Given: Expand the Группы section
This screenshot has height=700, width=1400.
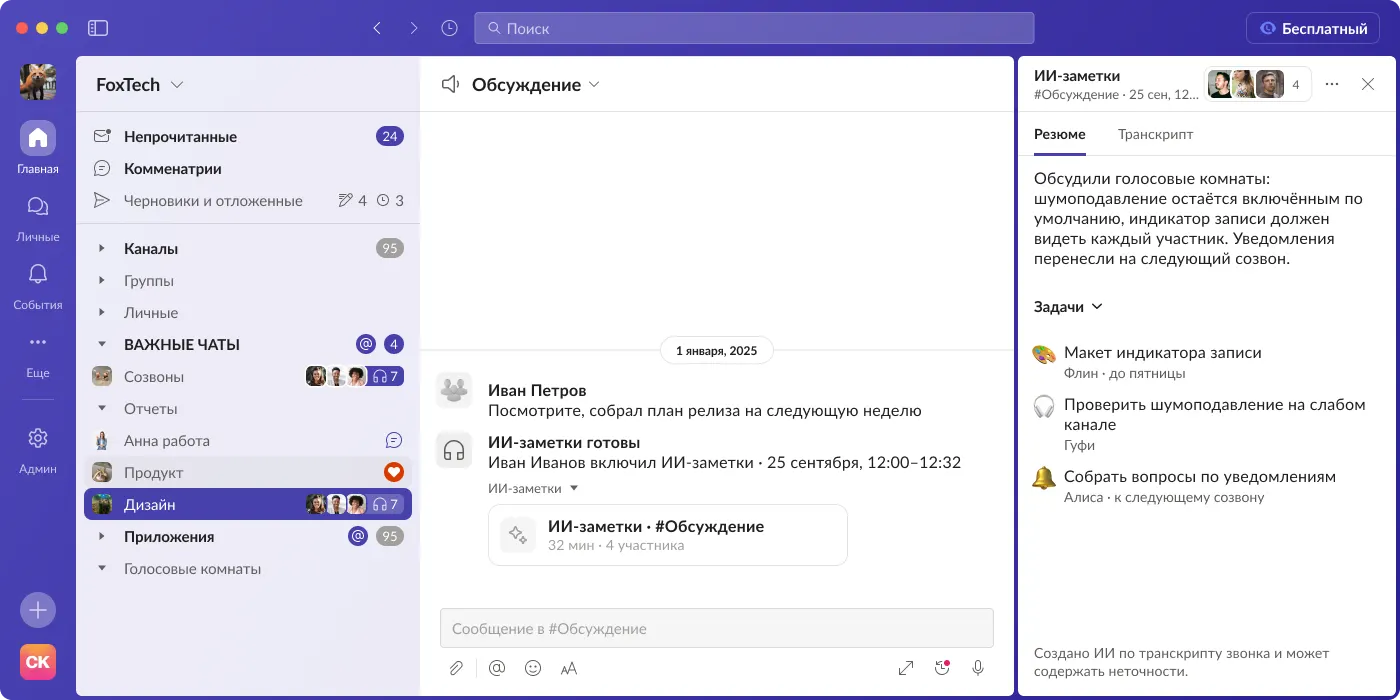Looking at the screenshot, I should coord(102,281).
